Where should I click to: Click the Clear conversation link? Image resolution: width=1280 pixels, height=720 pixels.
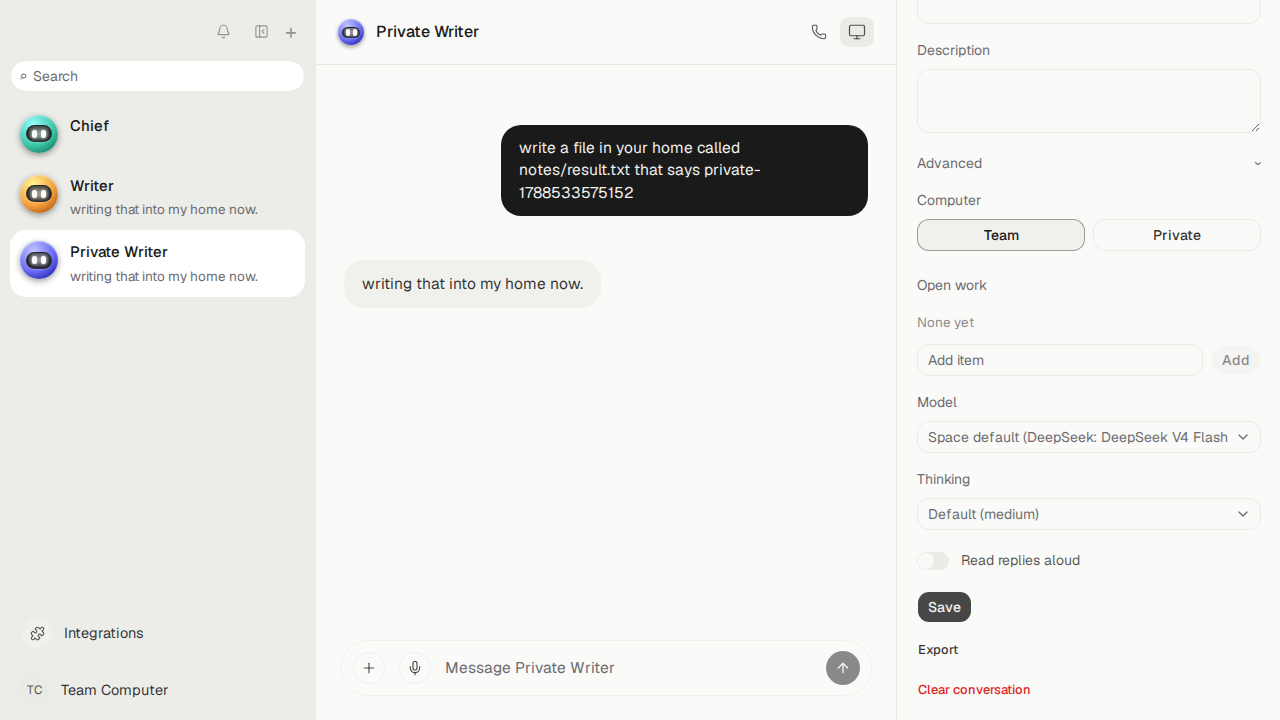pyautogui.click(x=974, y=690)
